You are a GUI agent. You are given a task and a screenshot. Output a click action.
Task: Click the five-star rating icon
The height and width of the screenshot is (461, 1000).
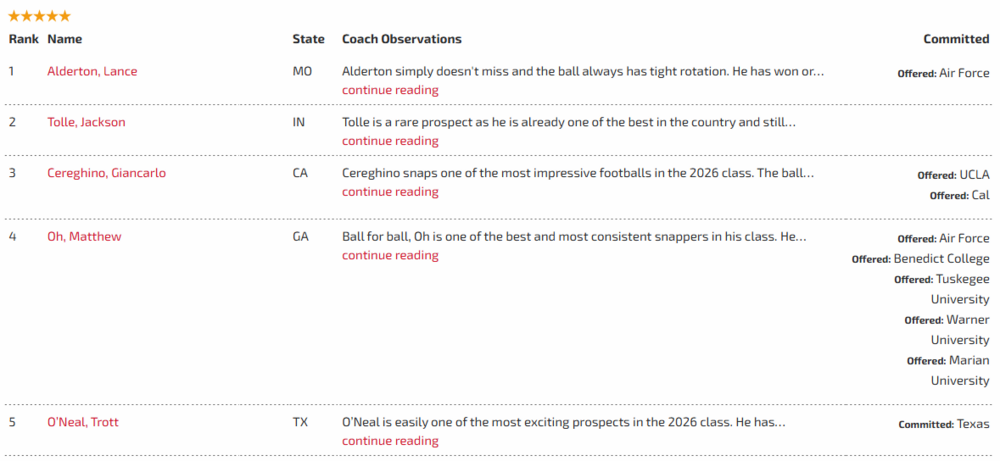tap(39, 16)
